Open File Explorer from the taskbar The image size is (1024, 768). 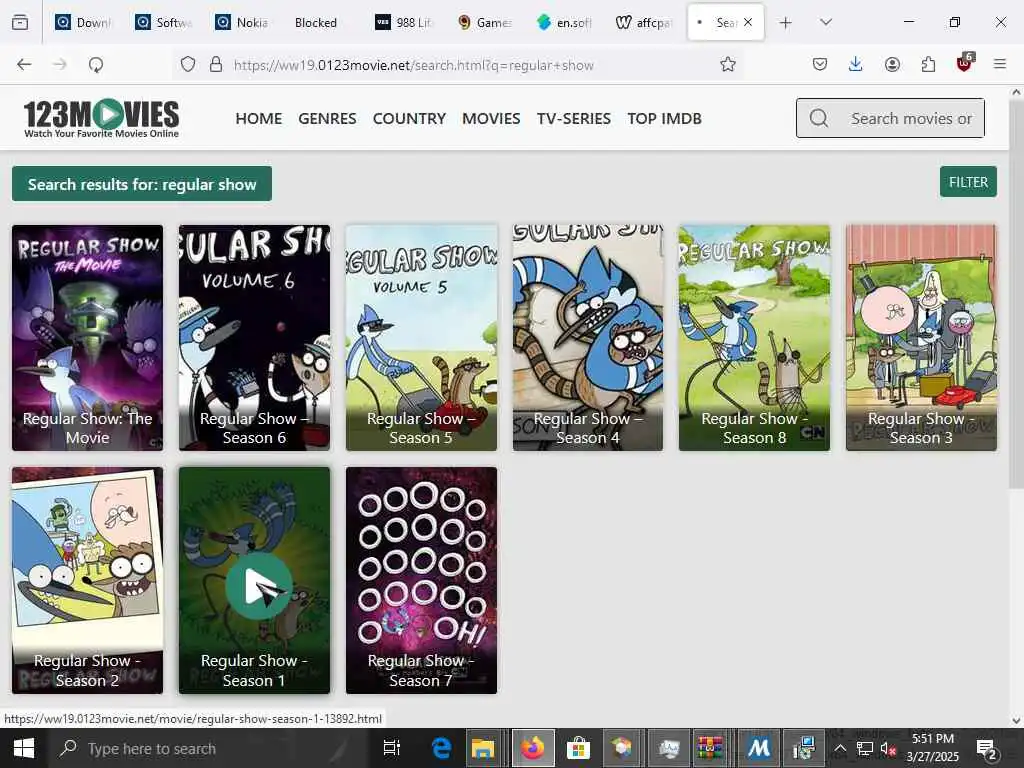coord(483,748)
